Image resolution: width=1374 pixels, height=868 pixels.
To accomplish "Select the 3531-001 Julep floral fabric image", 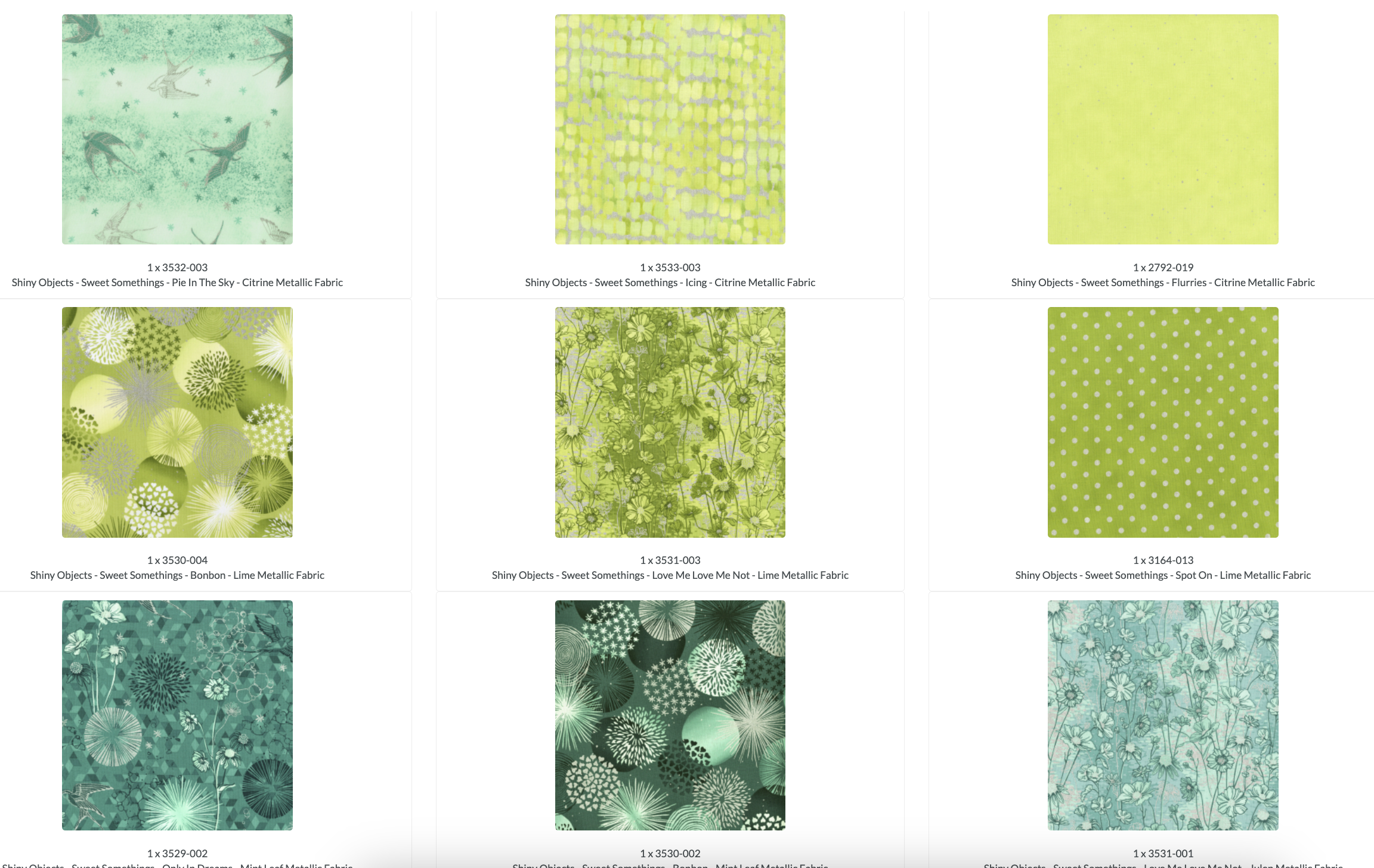I will click(x=1163, y=715).
